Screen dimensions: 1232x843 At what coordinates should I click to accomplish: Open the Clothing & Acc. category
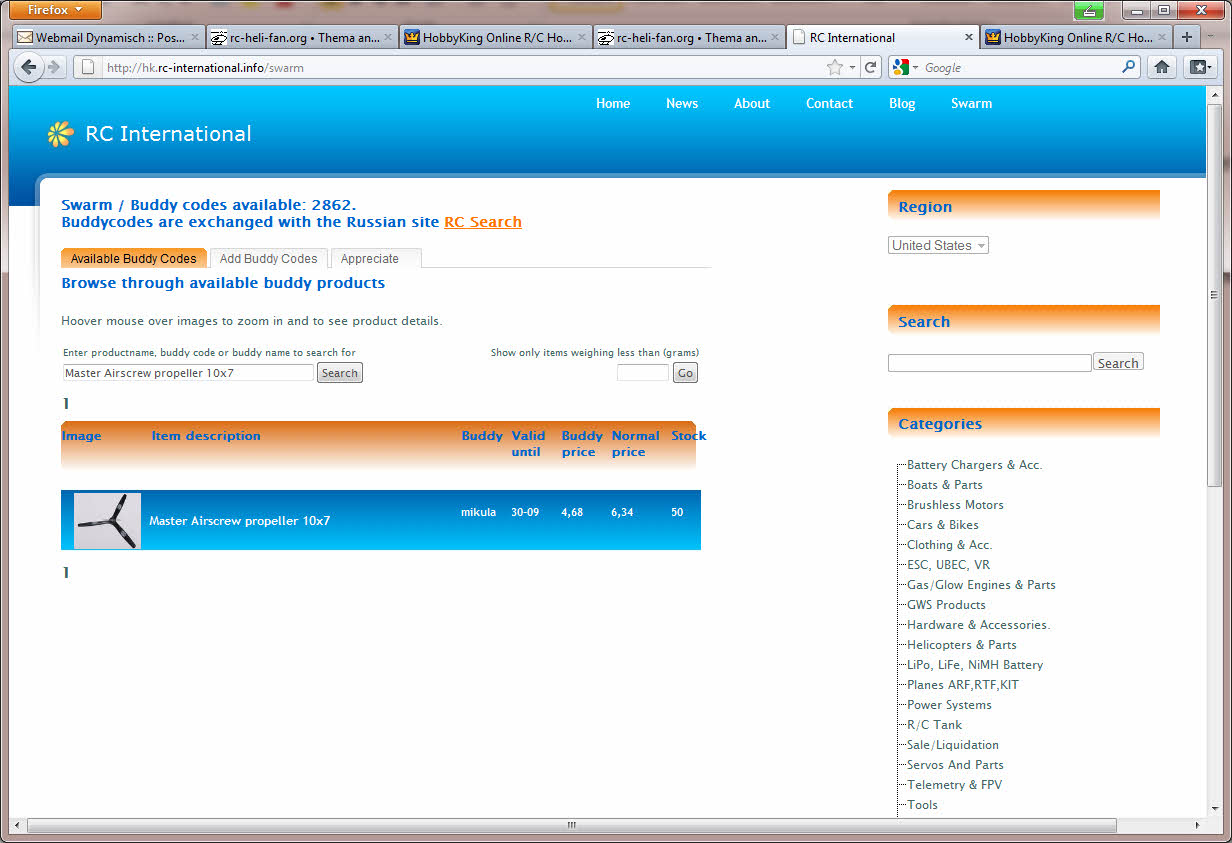point(950,545)
